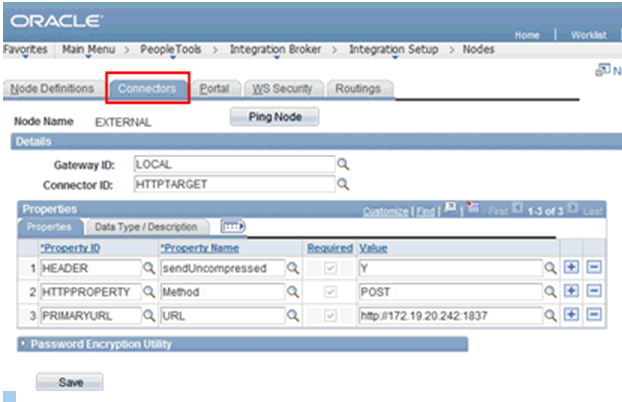Image resolution: width=622 pixels, height=402 pixels.
Task: Click the HTTPPROPERTY property ID field
Action: pos(90,292)
